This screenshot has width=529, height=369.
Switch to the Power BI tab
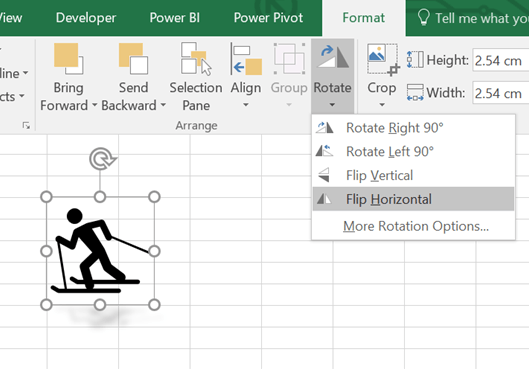click(174, 18)
